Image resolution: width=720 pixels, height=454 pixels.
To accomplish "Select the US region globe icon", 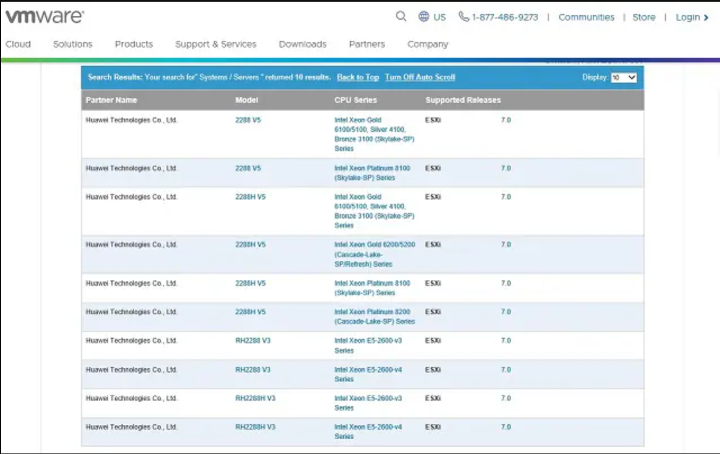I will tap(424, 17).
